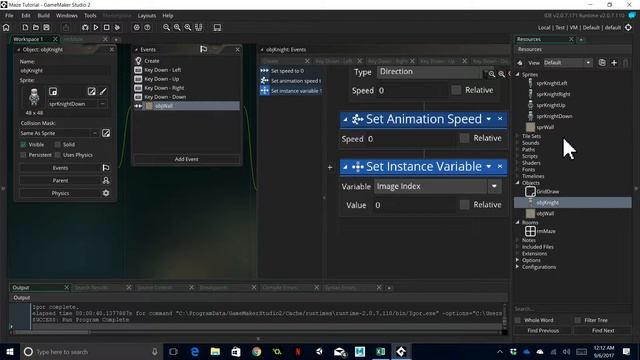This screenshot has width=640, height=360.
Task: Open the Build menu
Action: pyautogui.click(x=44, y=16)
